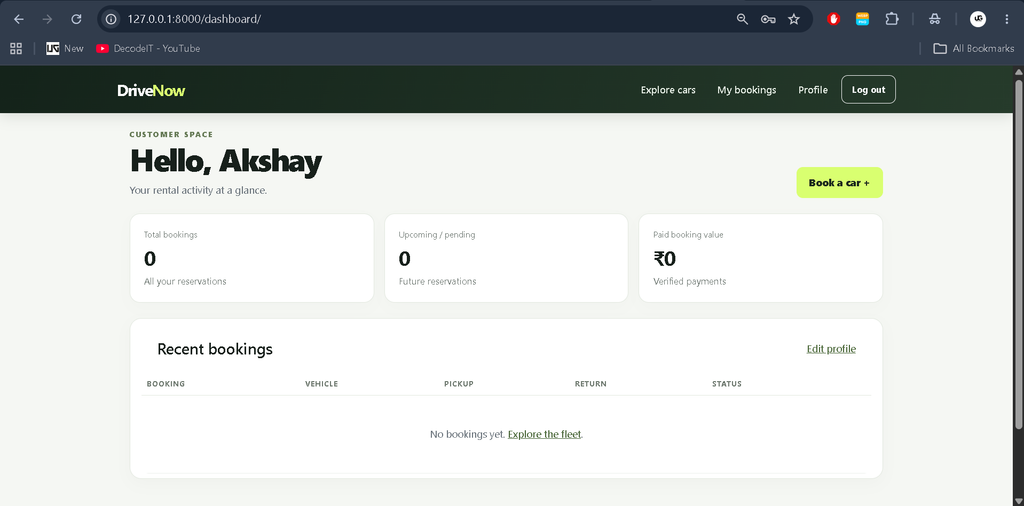The height and width of the screenshot is (506, 1024).
Task: Select the Total bookings card
Action: click(252, 258)
